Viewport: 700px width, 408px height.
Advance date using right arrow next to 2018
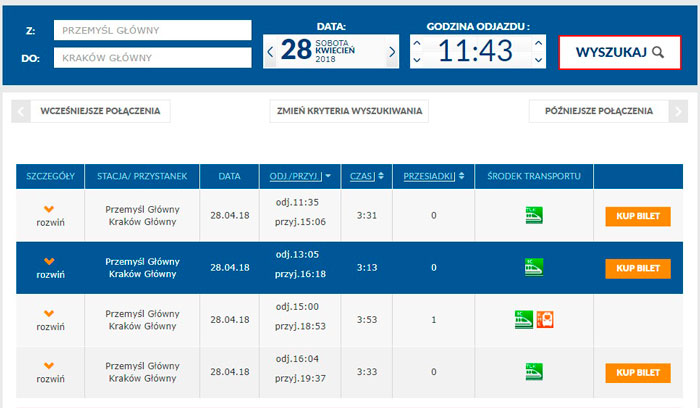click(x=392, y=51)
